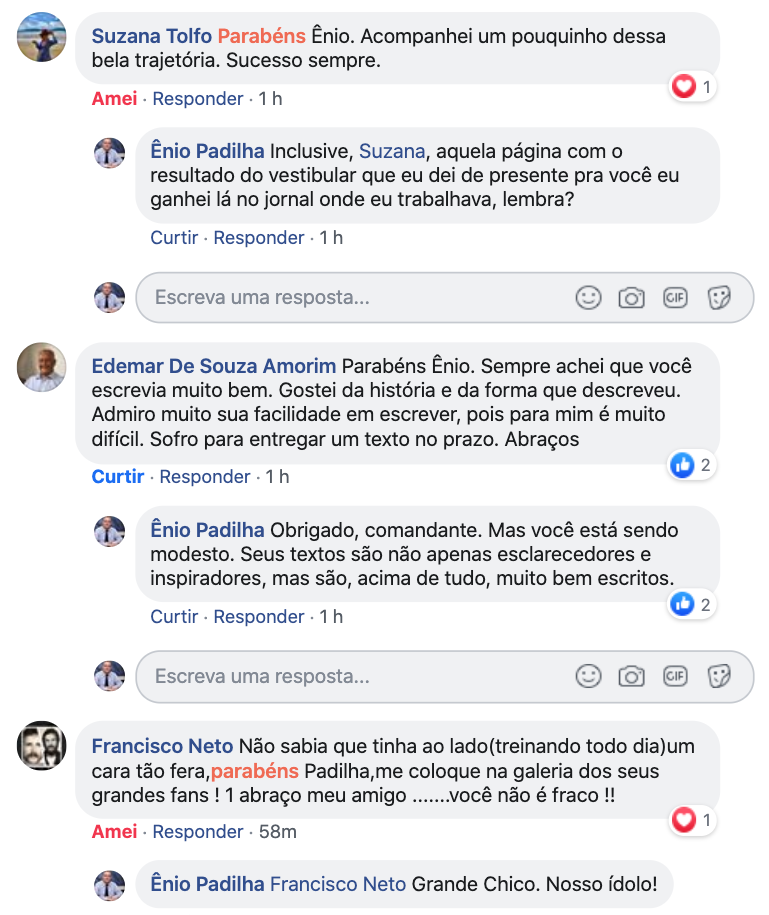Viewport: 769px width, 915px height.
Task: Open GIF picker in second reply box
Action: (x=675, y=676)
